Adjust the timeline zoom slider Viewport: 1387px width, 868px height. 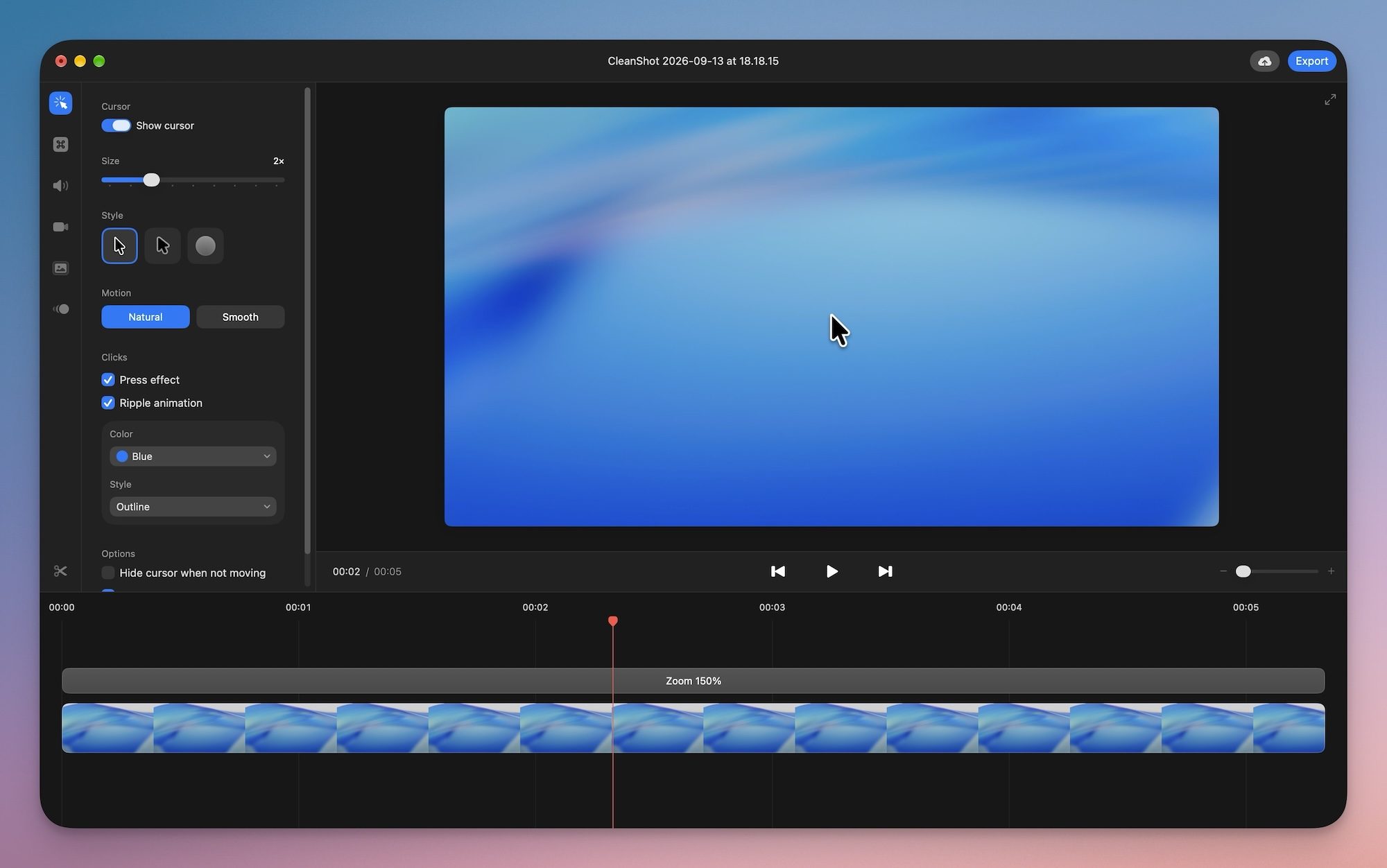click(1243, 571)
